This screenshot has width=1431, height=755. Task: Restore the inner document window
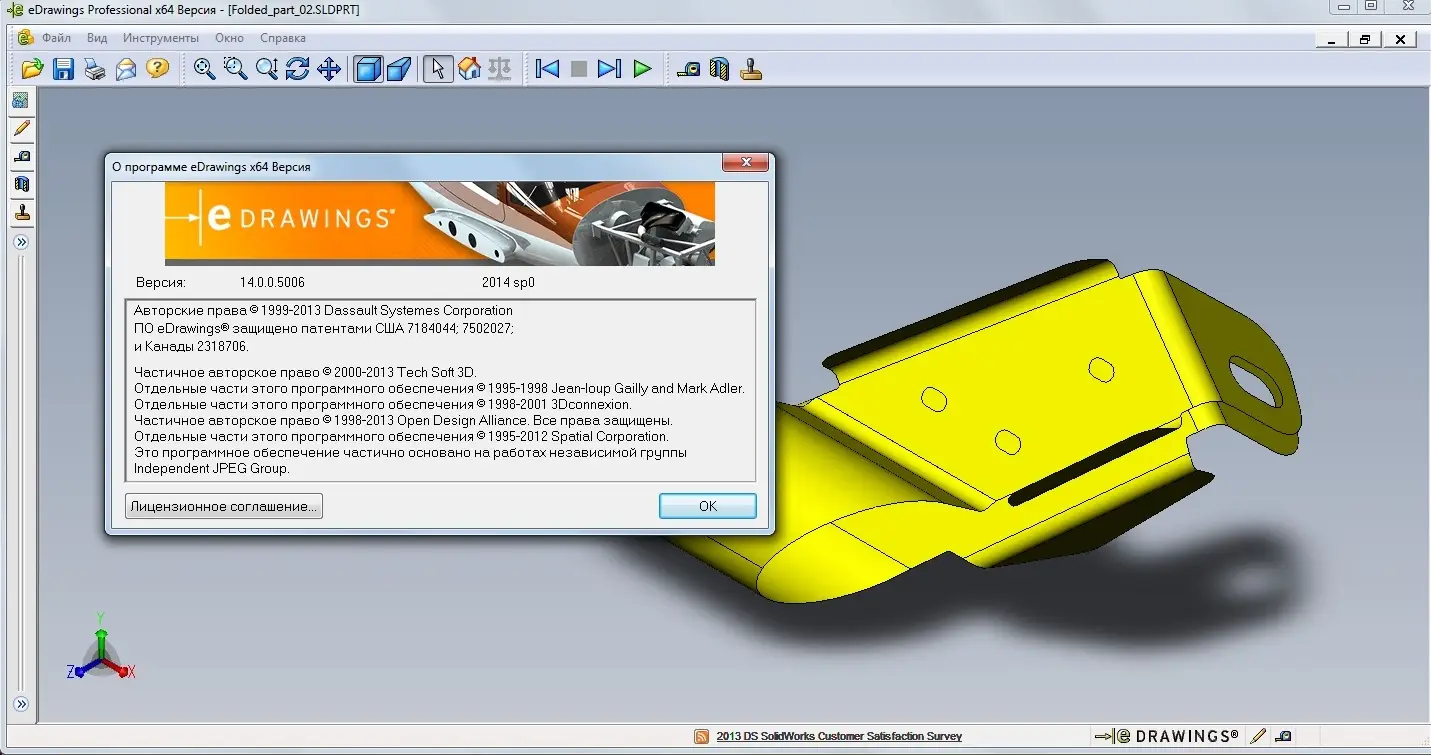click(1364, 39)
